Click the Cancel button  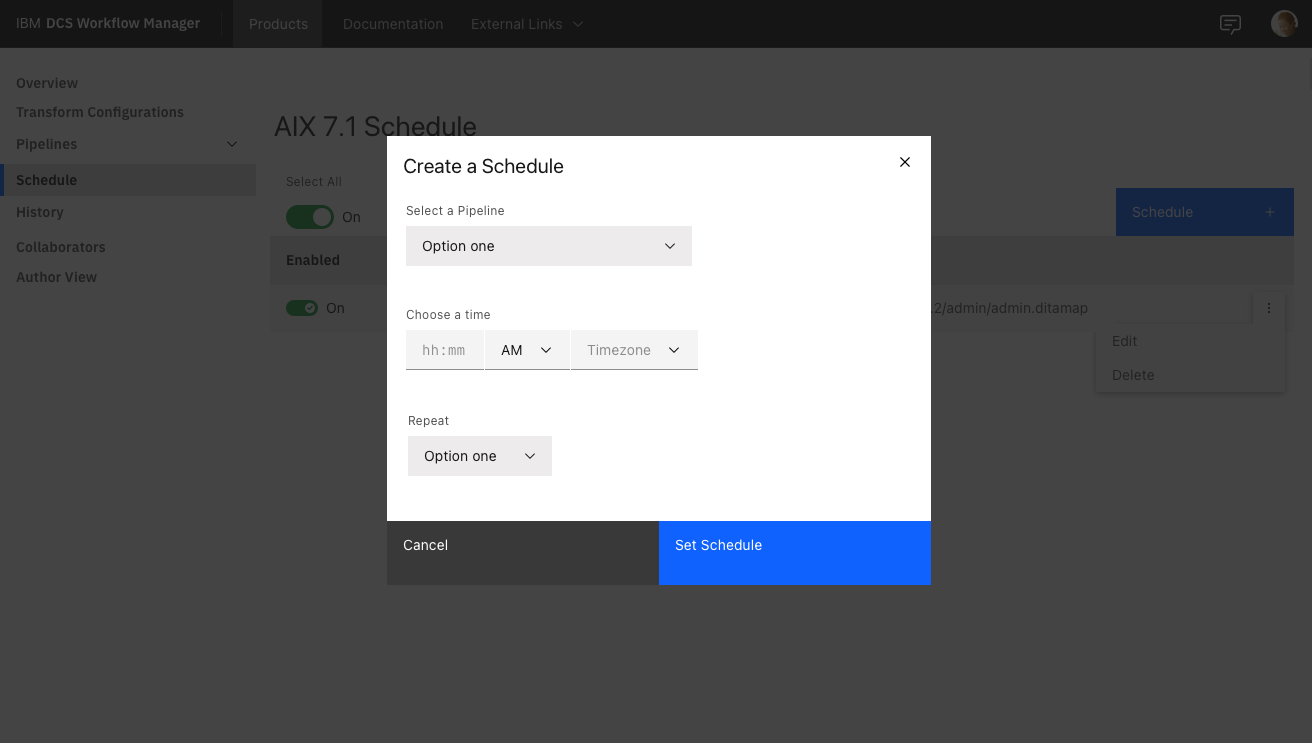(x=523, y=553)
